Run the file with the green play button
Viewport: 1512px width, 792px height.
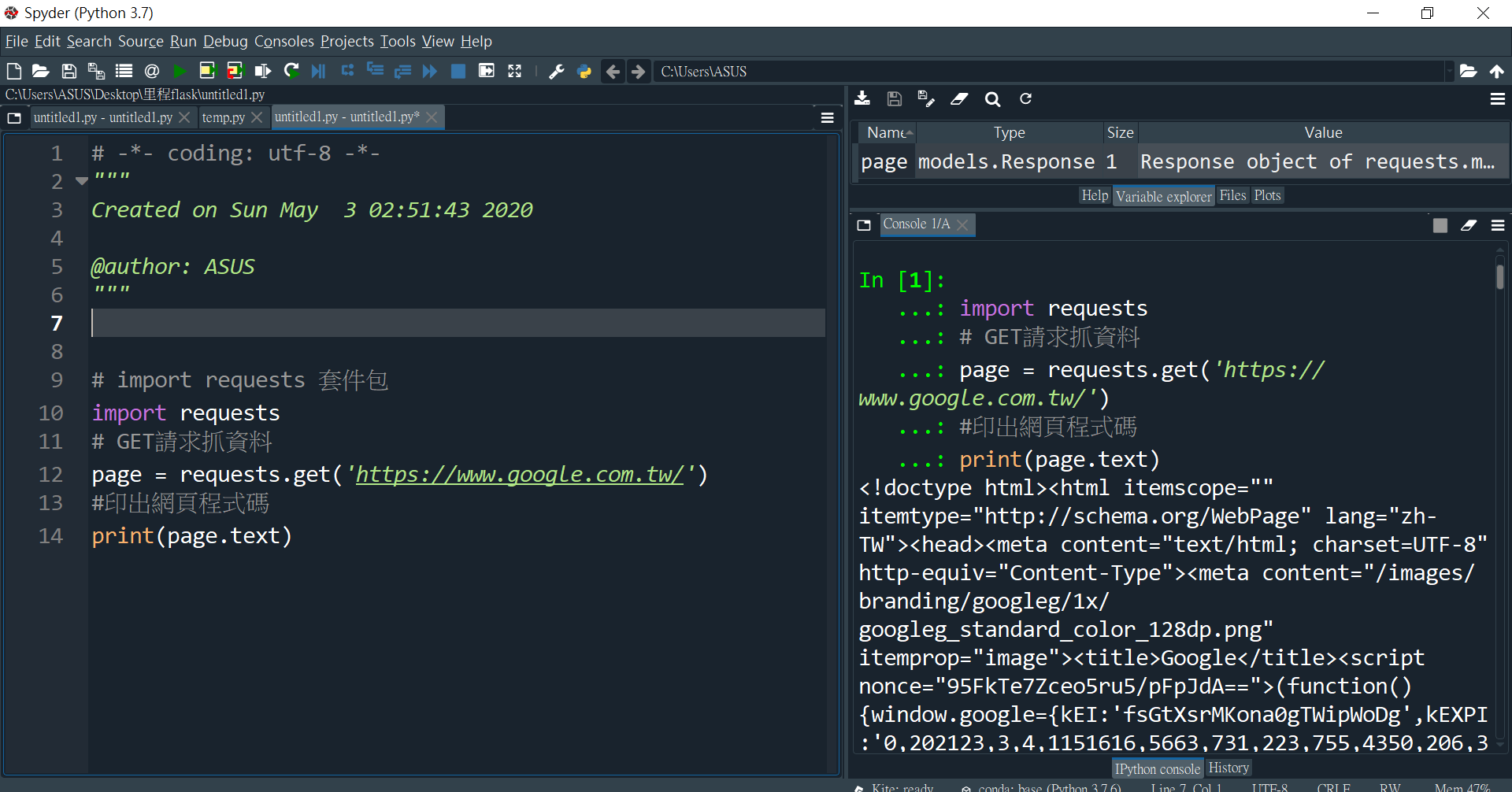click(x=180, y=71)
